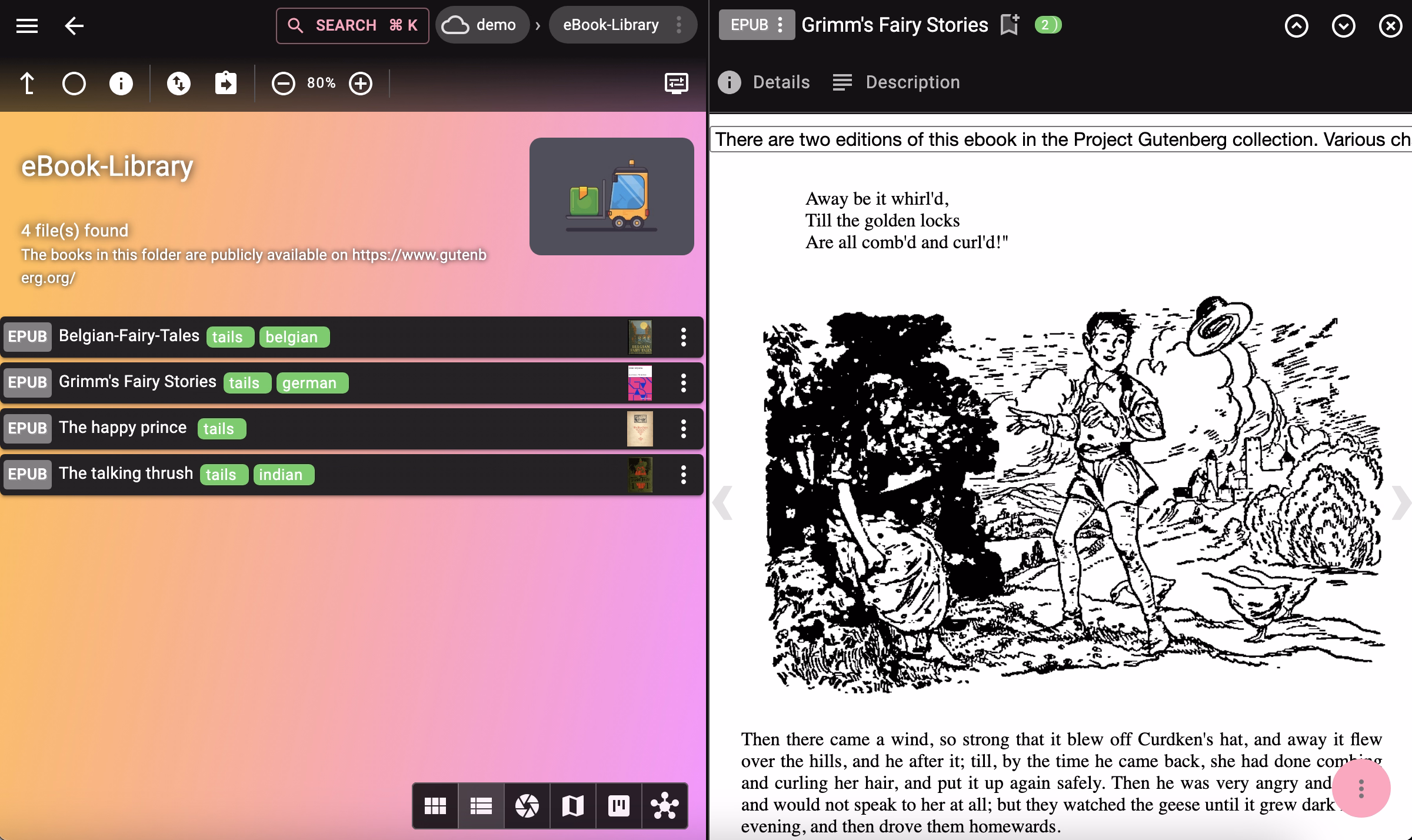Click the zoom out minus icon

283,84
